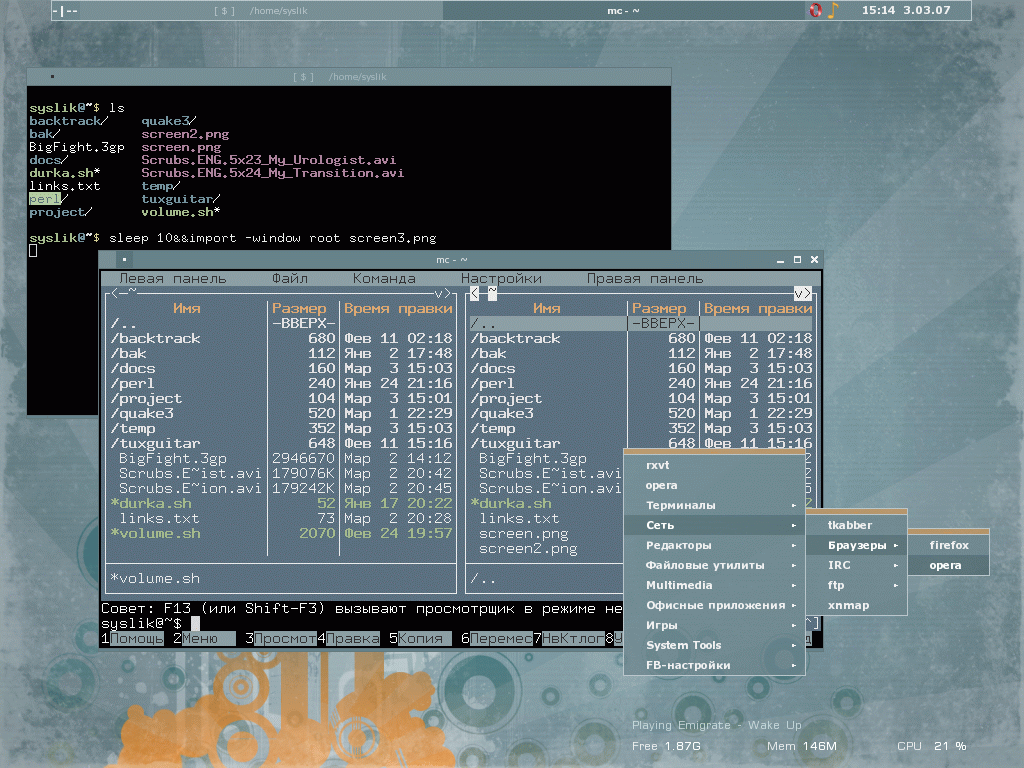The width and height of the screenshot is (1024, 768).
Task: Sort left panel by the Имя column header
Action: point(187,308)
